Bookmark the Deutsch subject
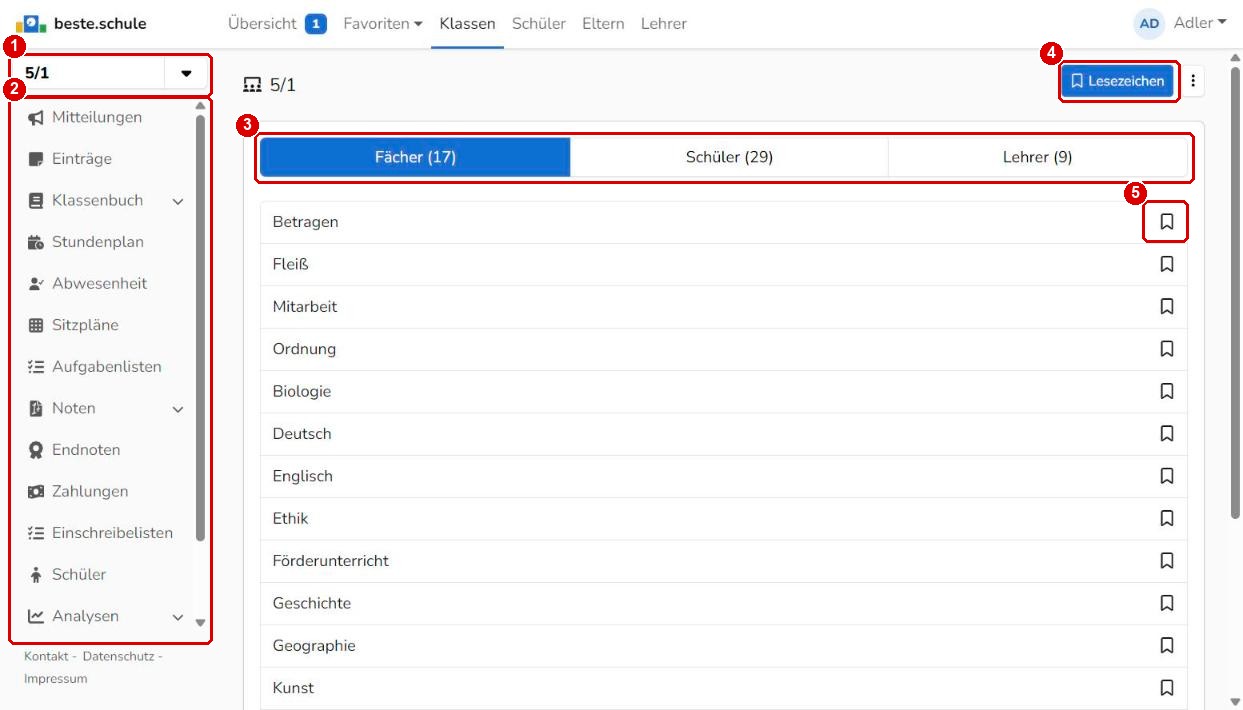The height and width of the screenshot is (710, 1243). (1166, 433)
